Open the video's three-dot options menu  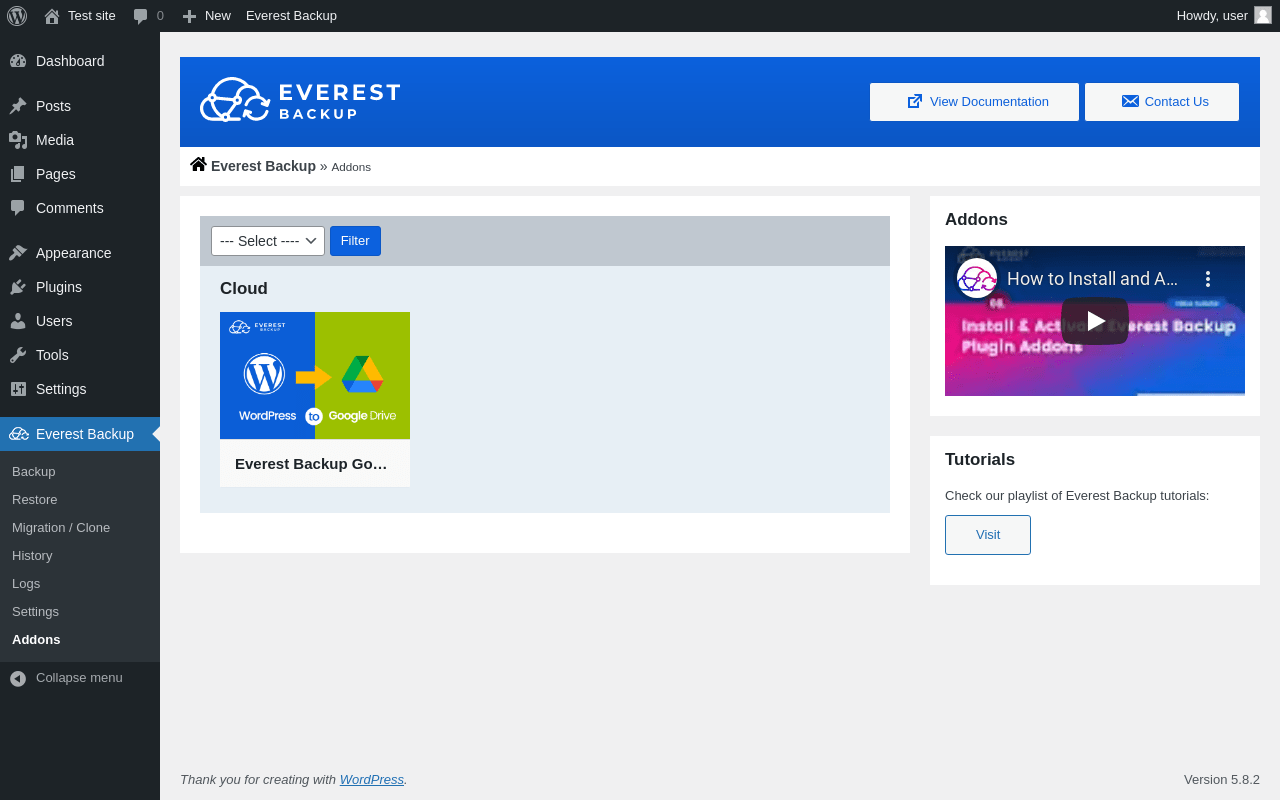pyautogui.click(x=1208, y=279)
